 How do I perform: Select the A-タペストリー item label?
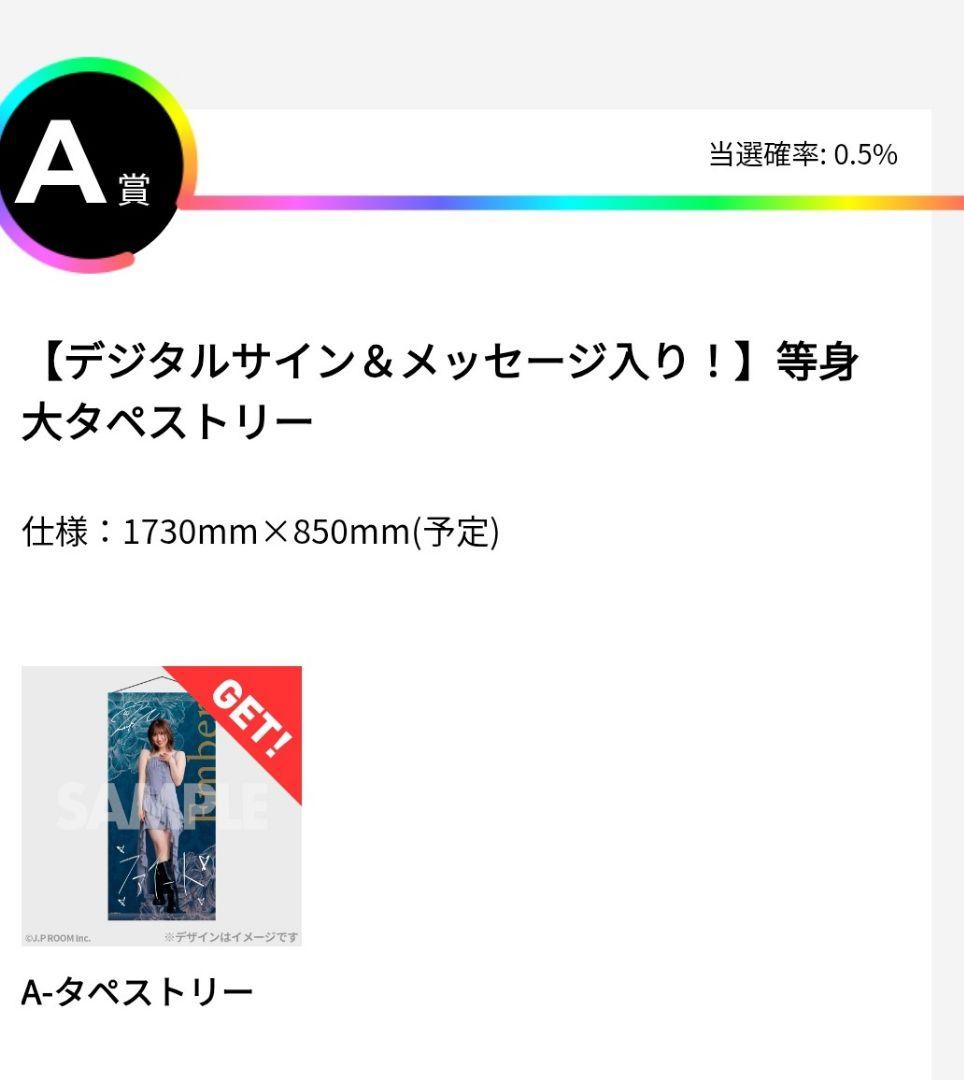pyautogui.click(x=137, y=992)
